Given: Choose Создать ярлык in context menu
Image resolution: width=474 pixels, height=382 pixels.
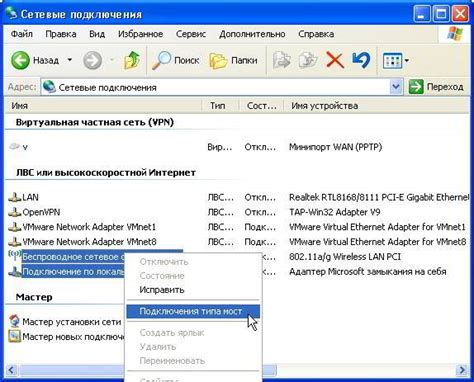Looking at the screenshot, I should point(193,333).
